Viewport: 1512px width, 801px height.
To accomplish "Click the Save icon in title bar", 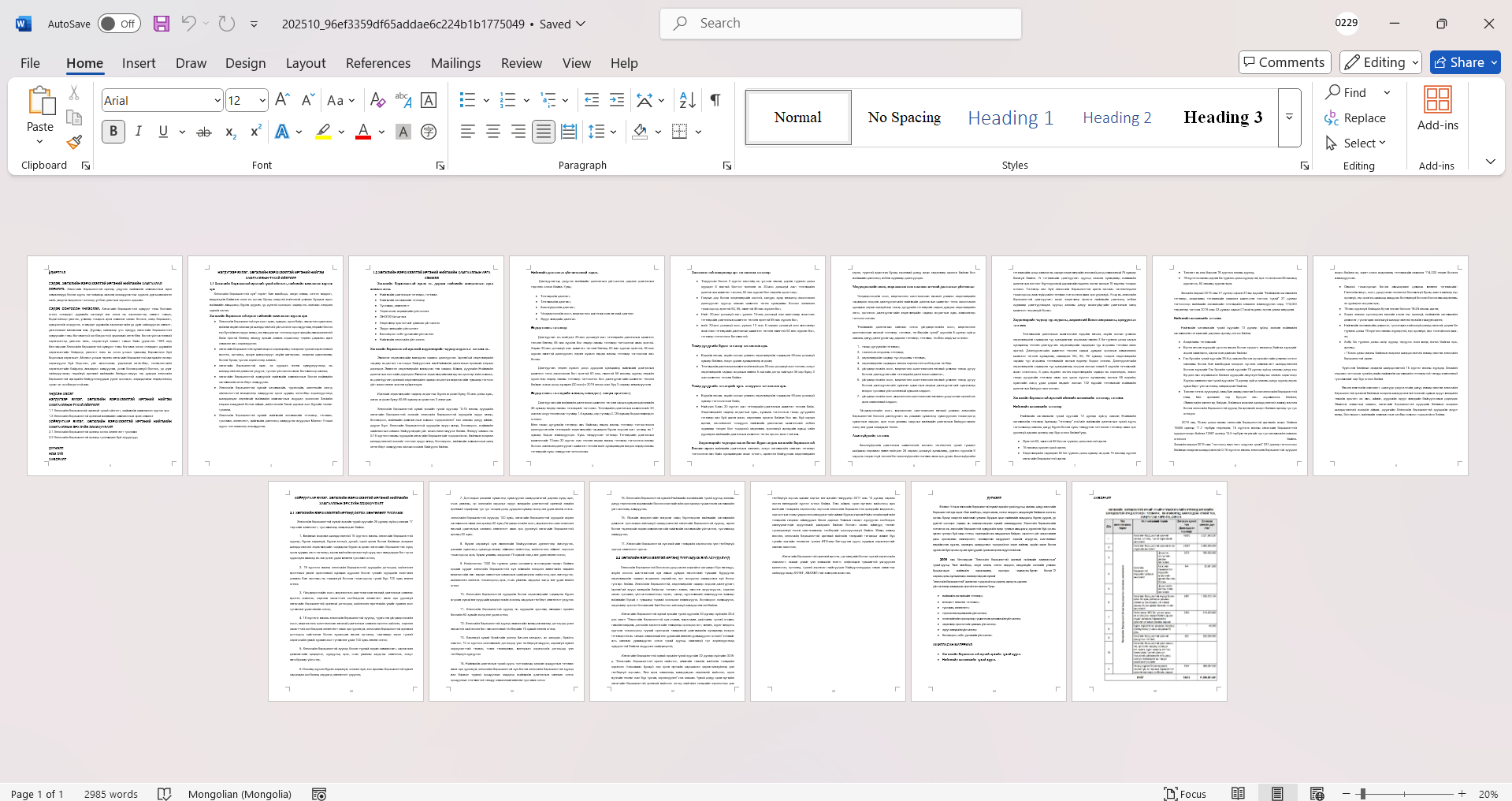I will [162, 24].
